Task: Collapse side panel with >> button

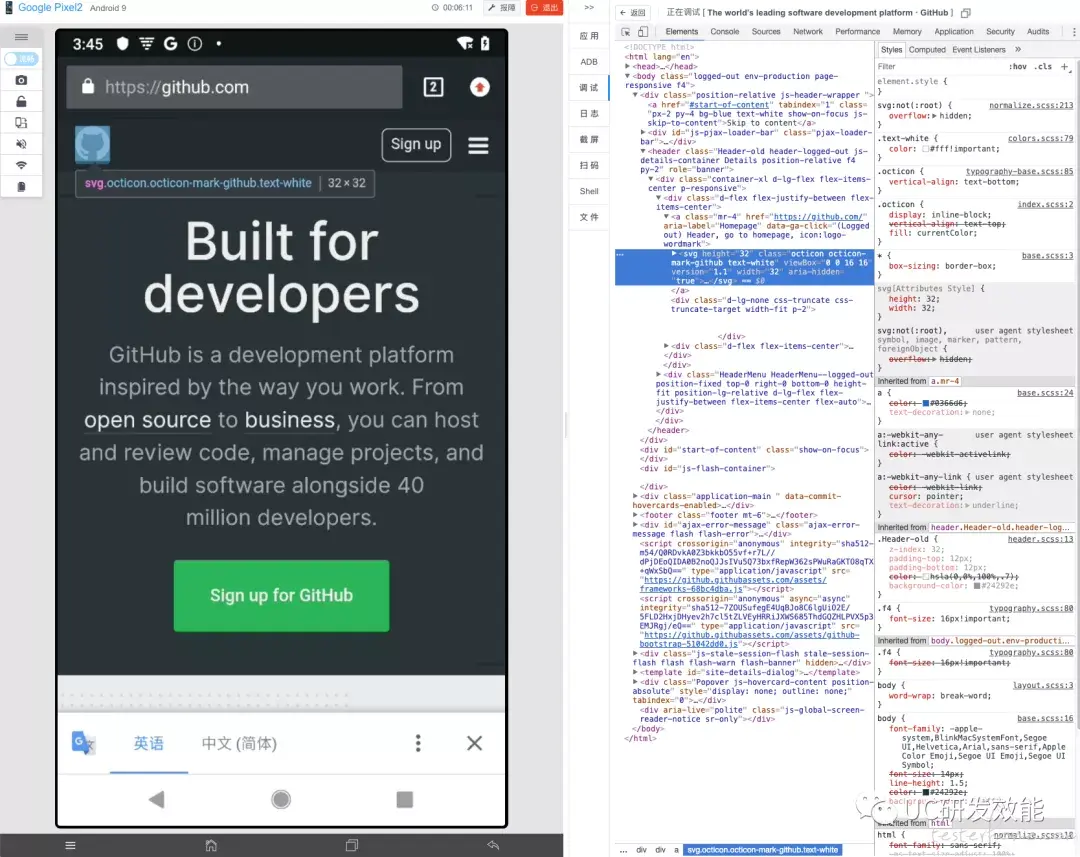Action: coord(589,8)
